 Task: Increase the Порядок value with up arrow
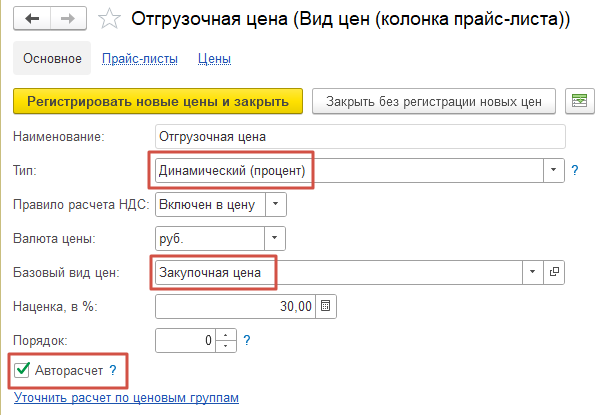[x=226, y=335]
